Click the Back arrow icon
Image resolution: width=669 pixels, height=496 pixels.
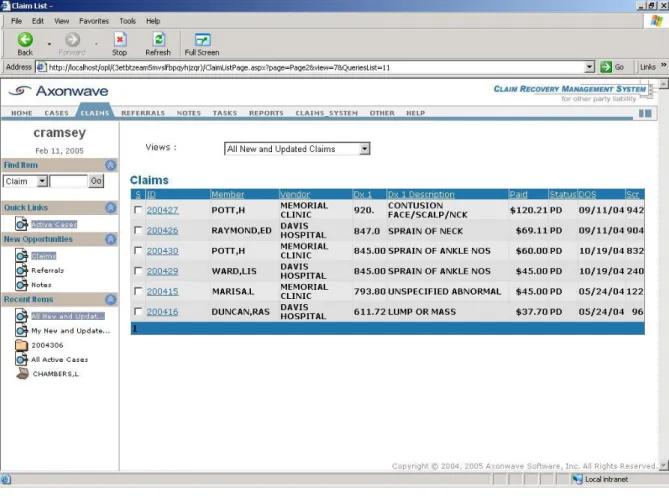pyautogui.click(x=25, y=40)
